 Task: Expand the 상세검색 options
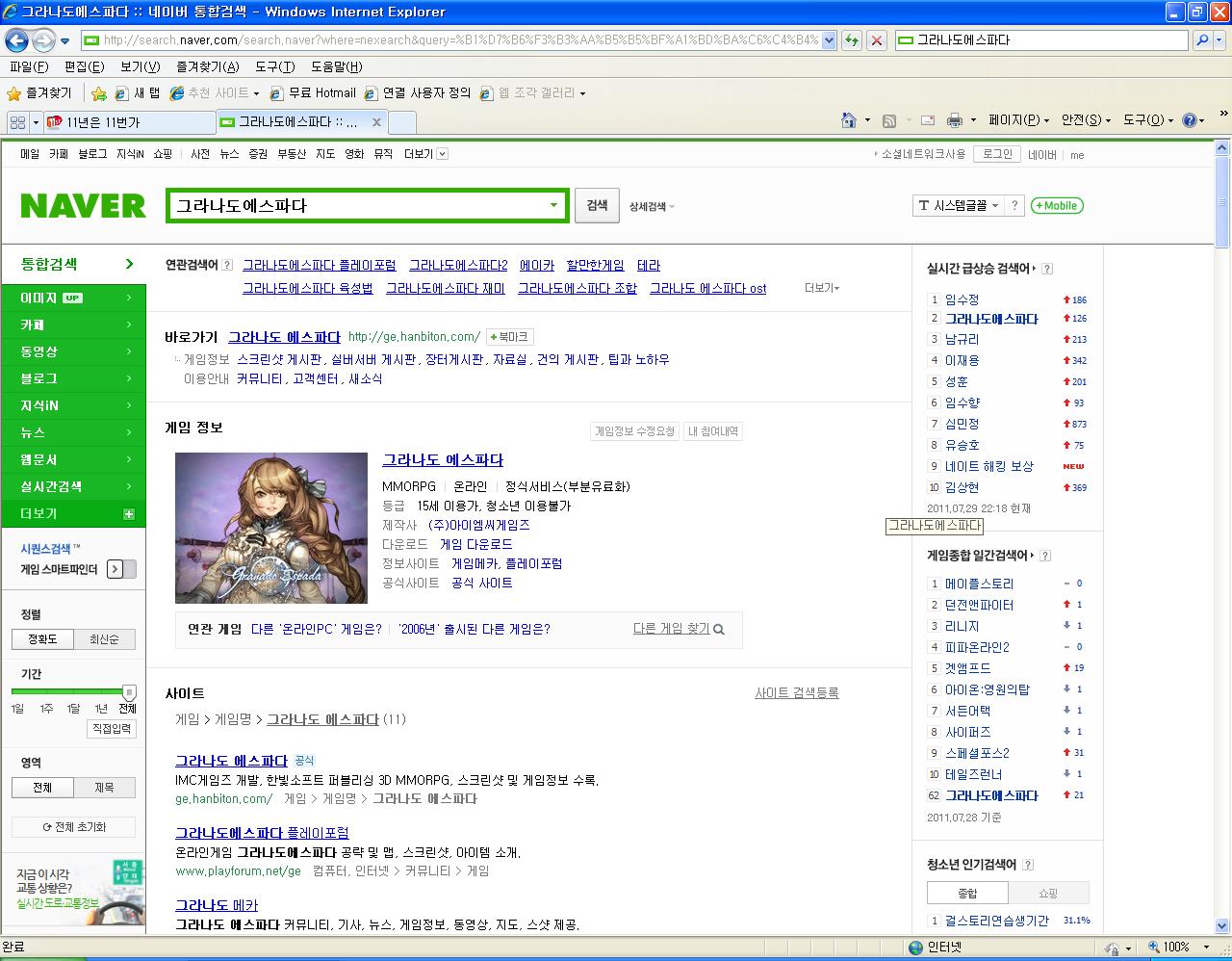click(x=652, y=206)
